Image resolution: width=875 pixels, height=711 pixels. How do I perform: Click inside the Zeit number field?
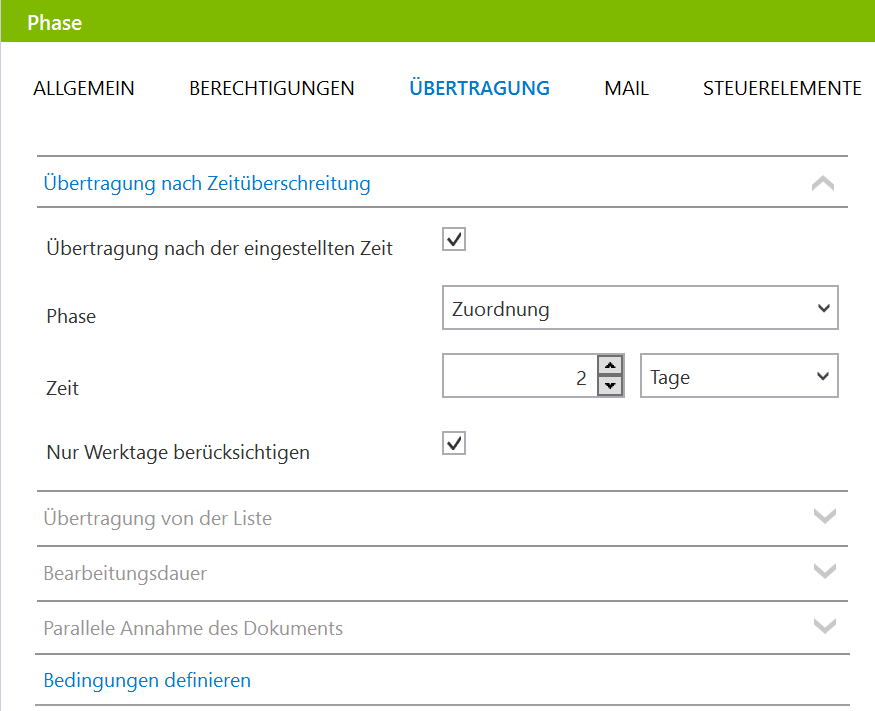pyautogui.click(x=520, y=376)
